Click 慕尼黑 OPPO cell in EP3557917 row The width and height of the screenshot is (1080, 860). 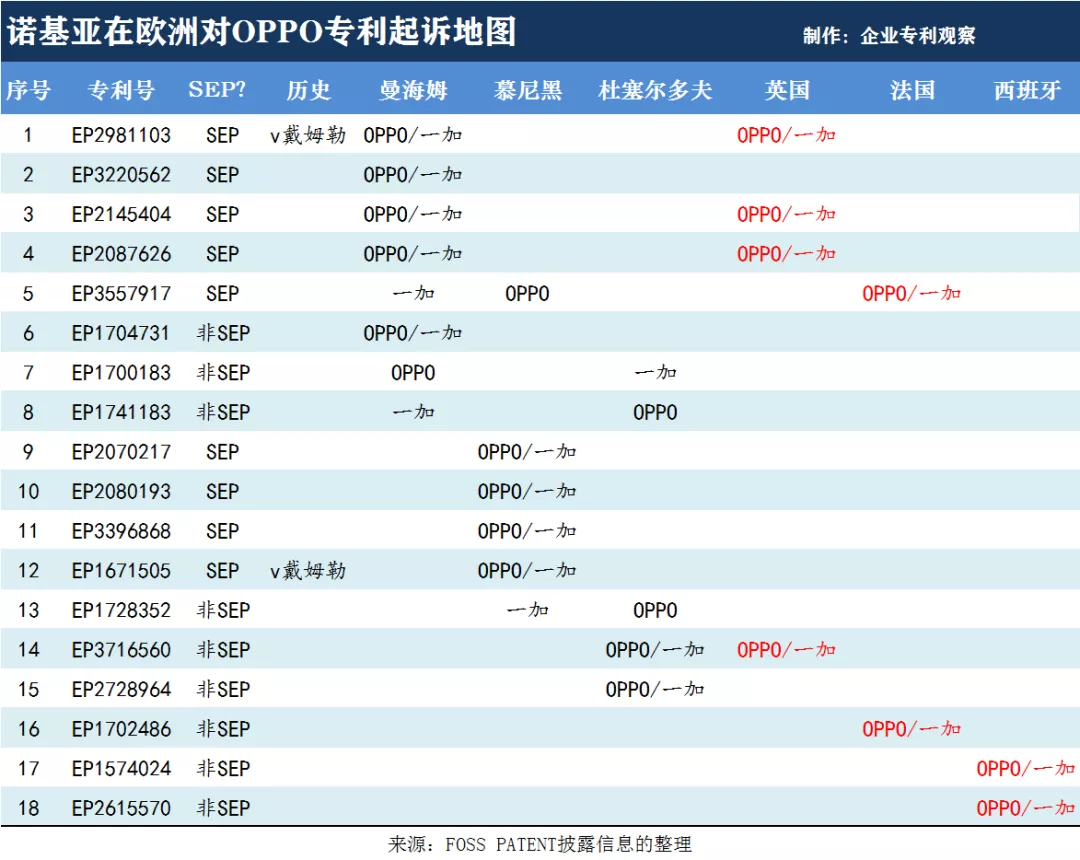[527, 294]
